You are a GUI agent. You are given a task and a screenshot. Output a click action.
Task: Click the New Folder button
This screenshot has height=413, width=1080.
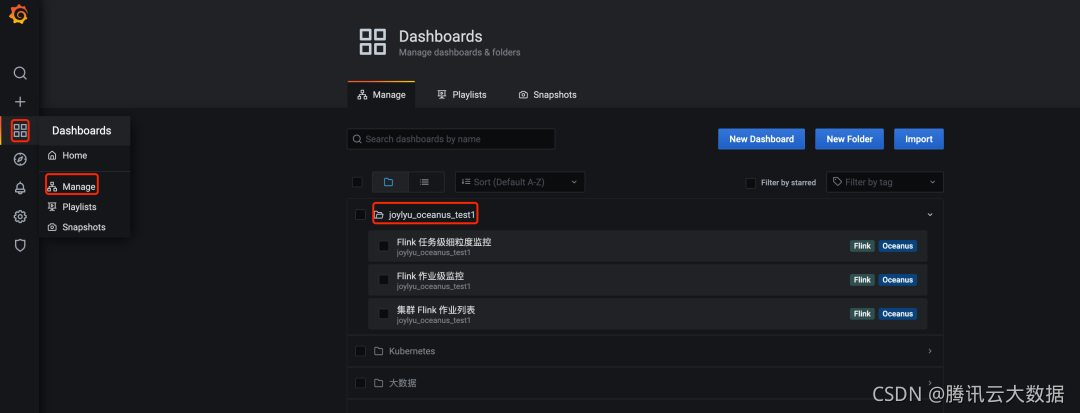849,139
